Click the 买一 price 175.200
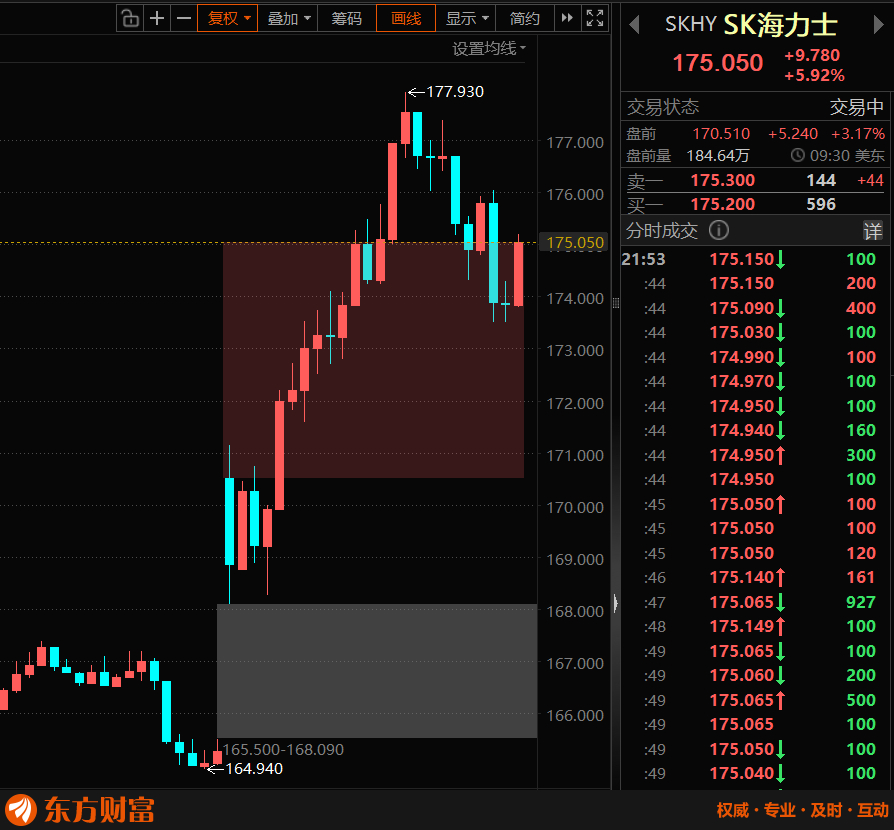Screen dimensions: 894x830 pos(722,204)
